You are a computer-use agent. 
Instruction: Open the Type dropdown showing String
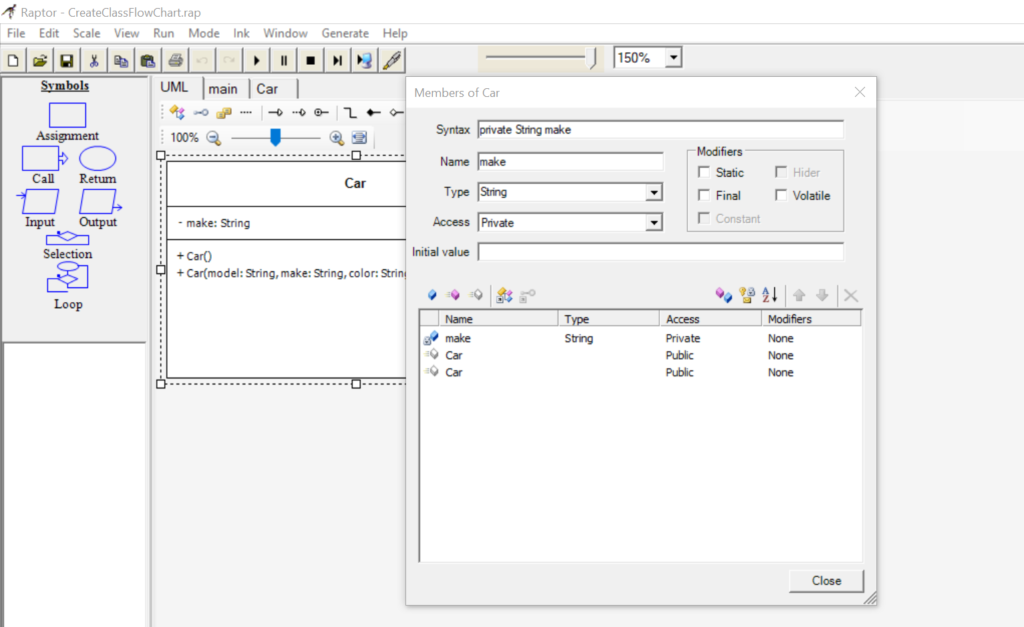[x=654, y=191]
